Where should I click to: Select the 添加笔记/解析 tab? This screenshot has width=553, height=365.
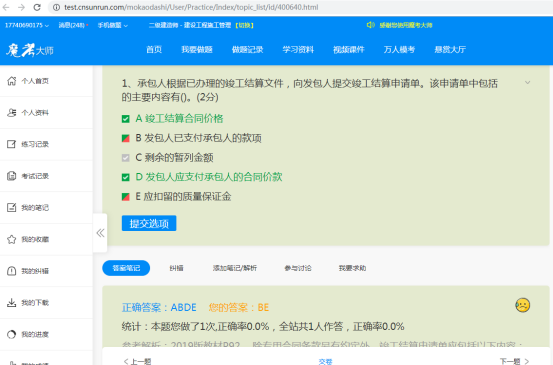pos(235,268)
